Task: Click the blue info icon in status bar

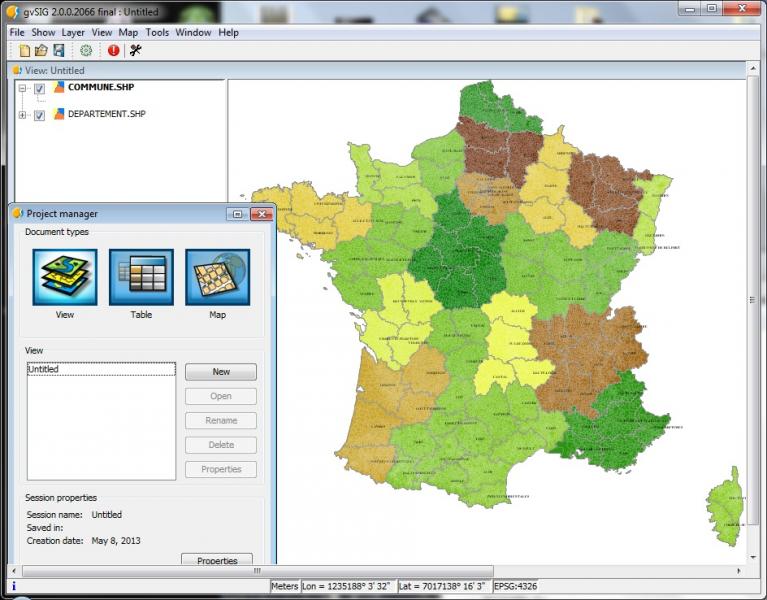Action: [x=14, y=585]
